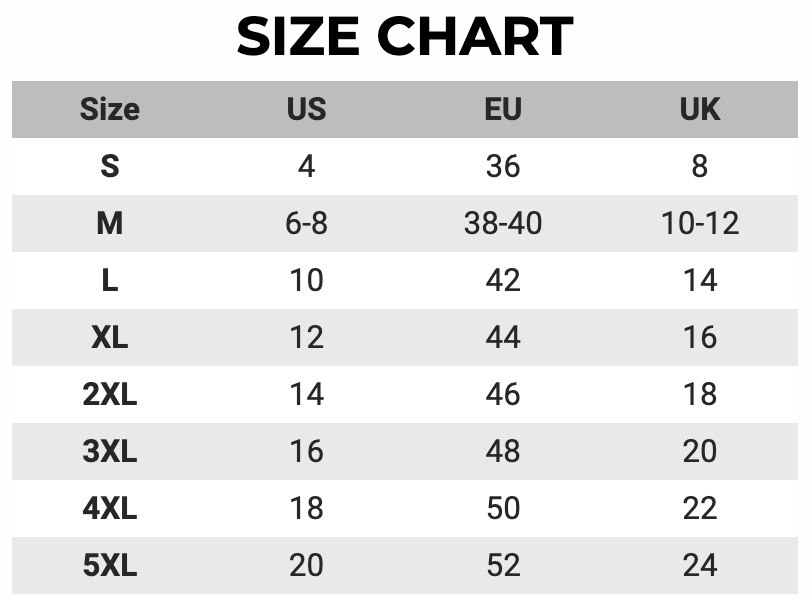Click the L size row label
810x601 pixels.
tap(109, 280)
